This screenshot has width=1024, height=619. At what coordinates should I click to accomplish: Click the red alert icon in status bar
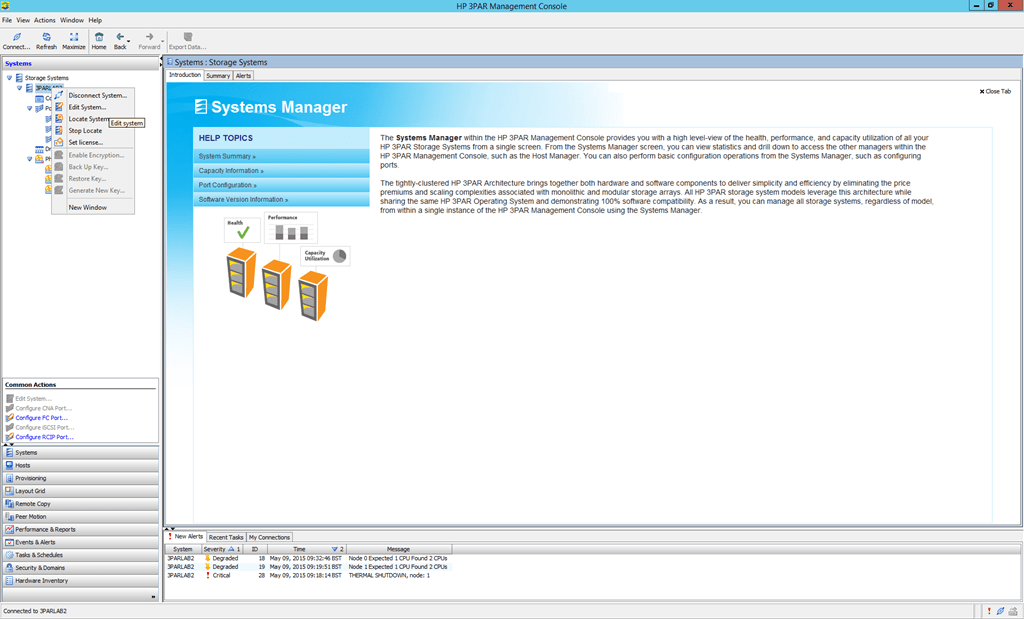[x=989, y=611]
